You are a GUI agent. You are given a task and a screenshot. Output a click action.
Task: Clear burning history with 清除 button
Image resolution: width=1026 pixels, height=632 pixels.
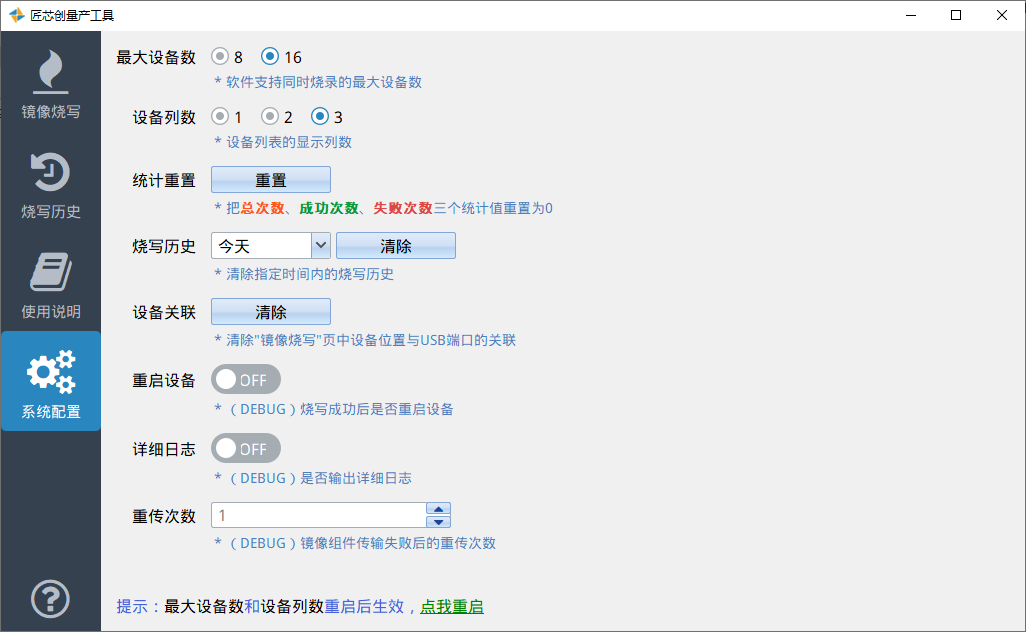coord(395,245)
